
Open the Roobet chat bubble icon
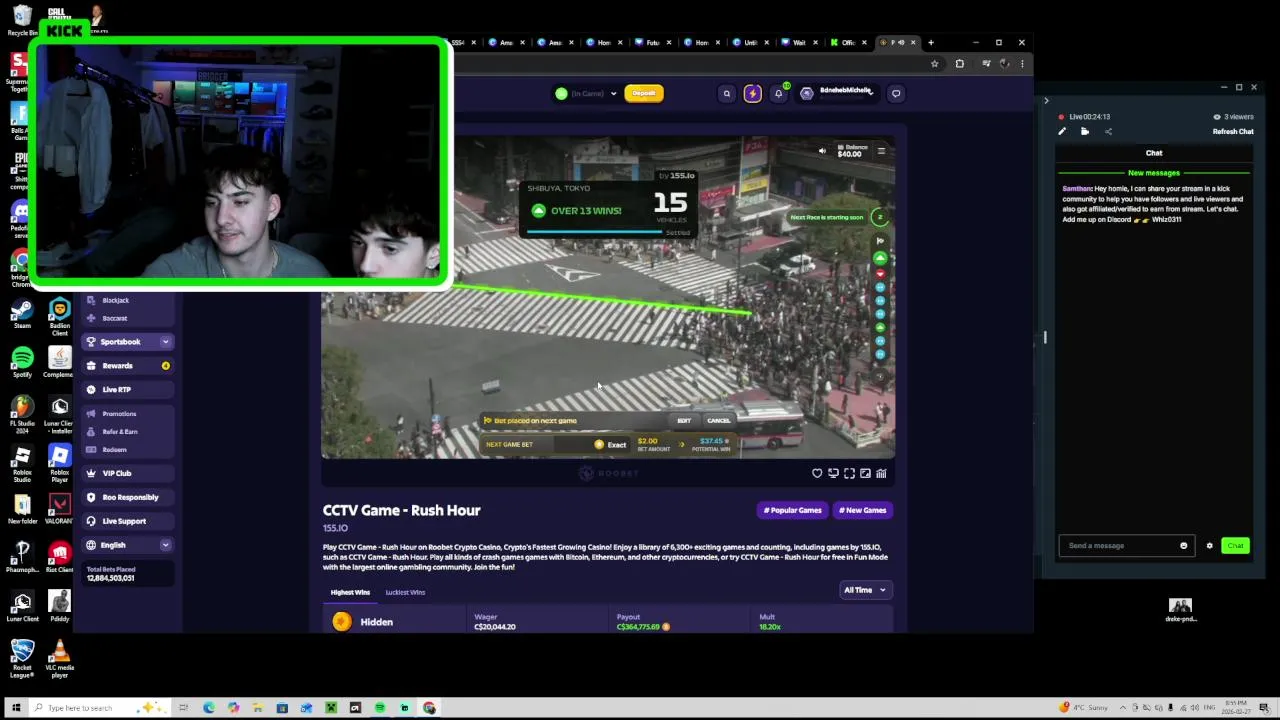tap(896, 94)
